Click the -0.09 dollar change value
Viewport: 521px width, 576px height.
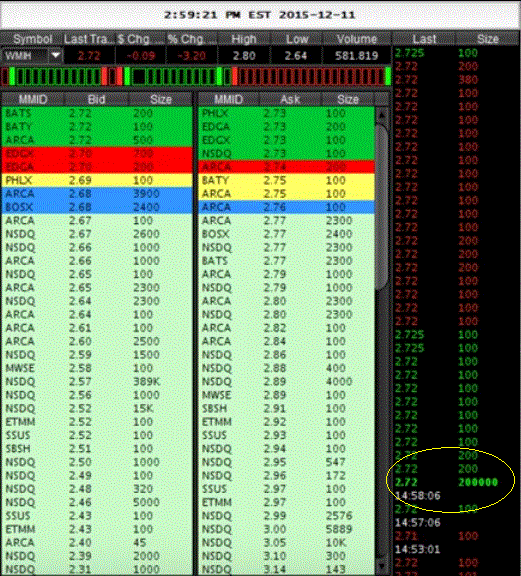tap(141, 56)
